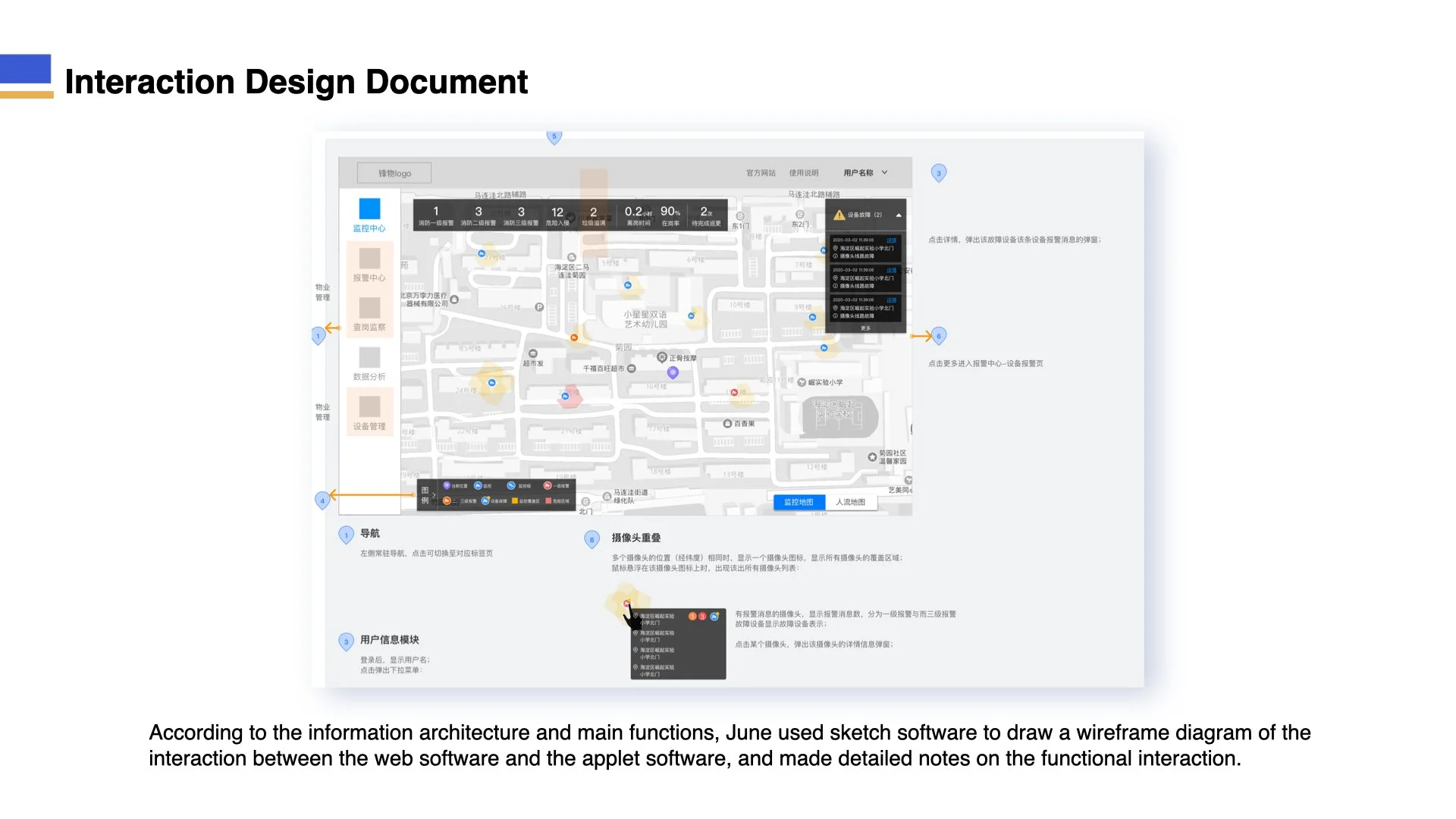Collapse the 设备故障 alert panel arrow
The width and height of the screenshot is (1456, 819).
point(899,215)
